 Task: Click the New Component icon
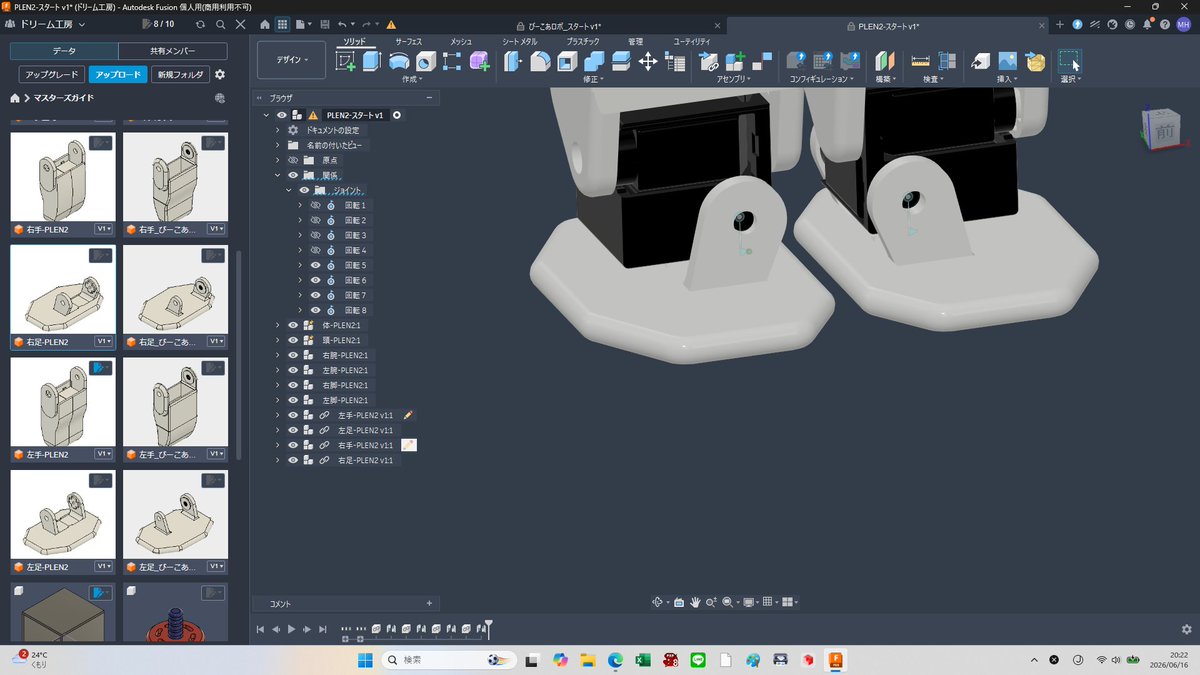click(736, 61)
